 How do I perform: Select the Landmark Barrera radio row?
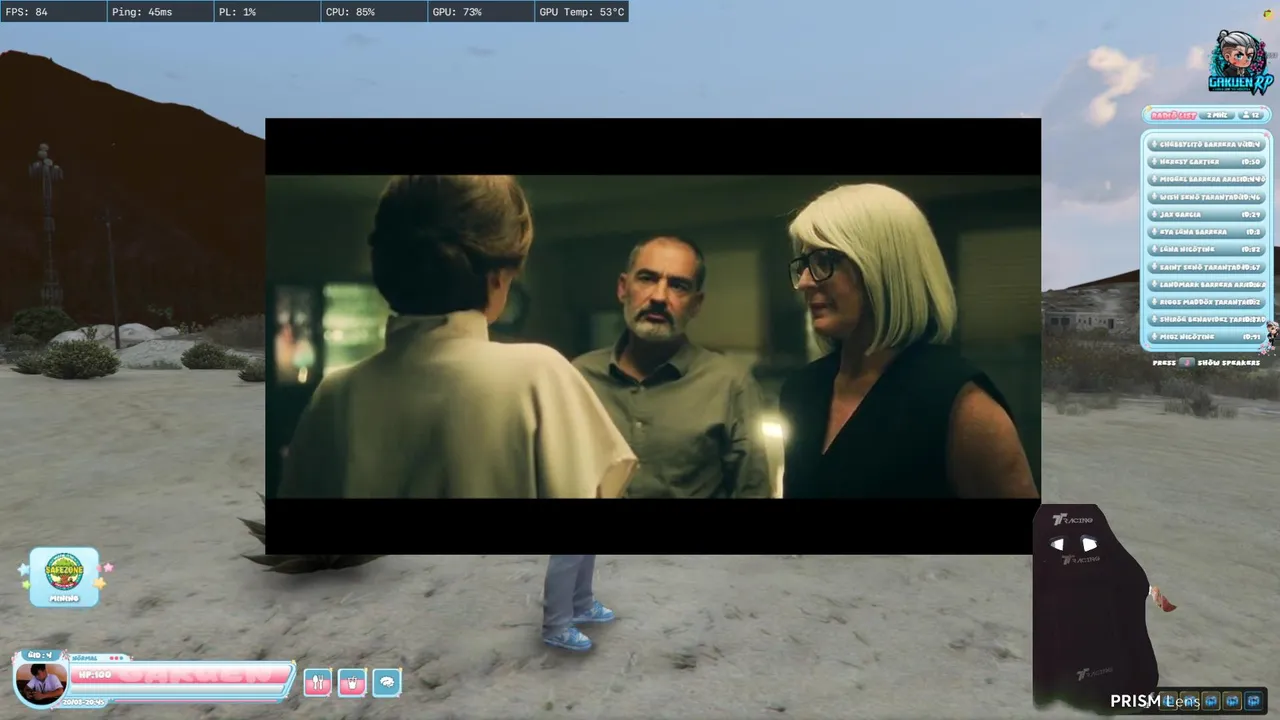[x=1206, y=284]
